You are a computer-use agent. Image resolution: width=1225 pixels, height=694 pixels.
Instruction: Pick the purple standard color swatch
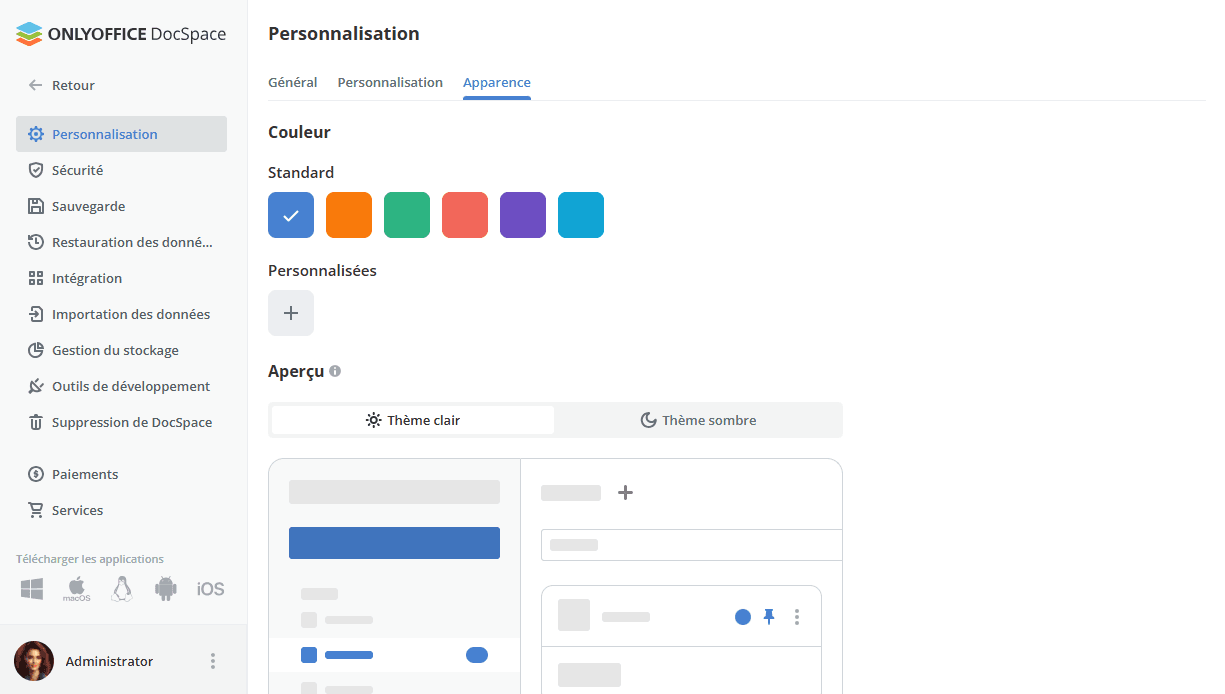[x=523, y=215]
